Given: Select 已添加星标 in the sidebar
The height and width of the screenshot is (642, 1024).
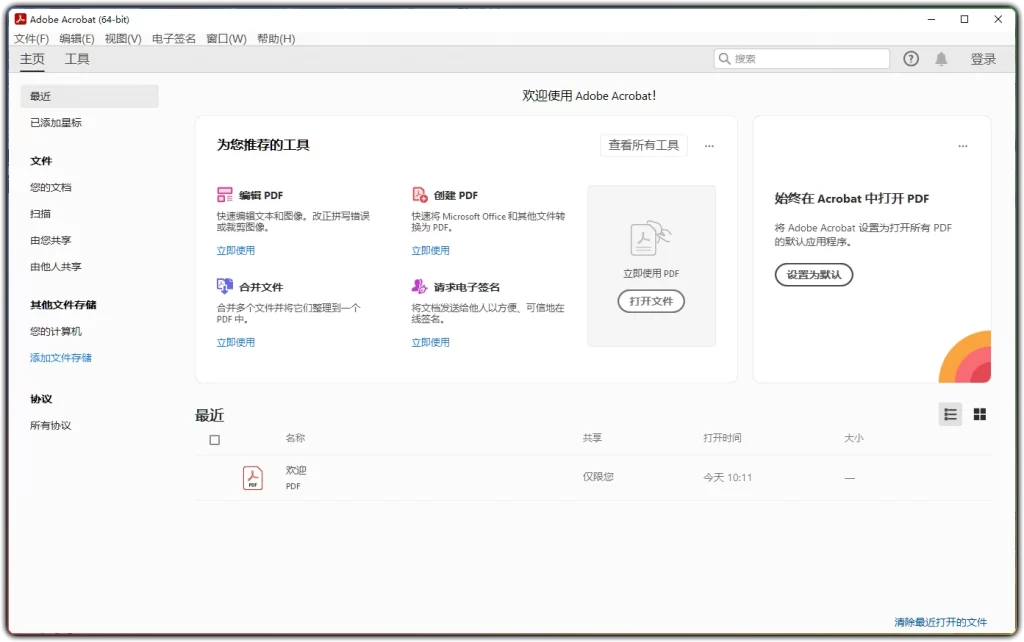Looking at the screenshot, I should [x=56, y=122].
